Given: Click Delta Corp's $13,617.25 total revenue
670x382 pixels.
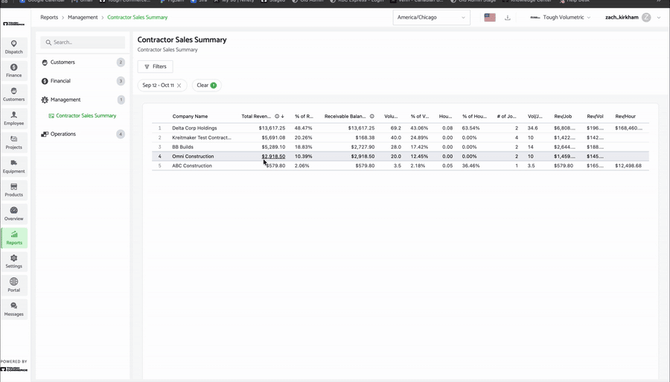Looking at the screenshot, I should 272,128.
